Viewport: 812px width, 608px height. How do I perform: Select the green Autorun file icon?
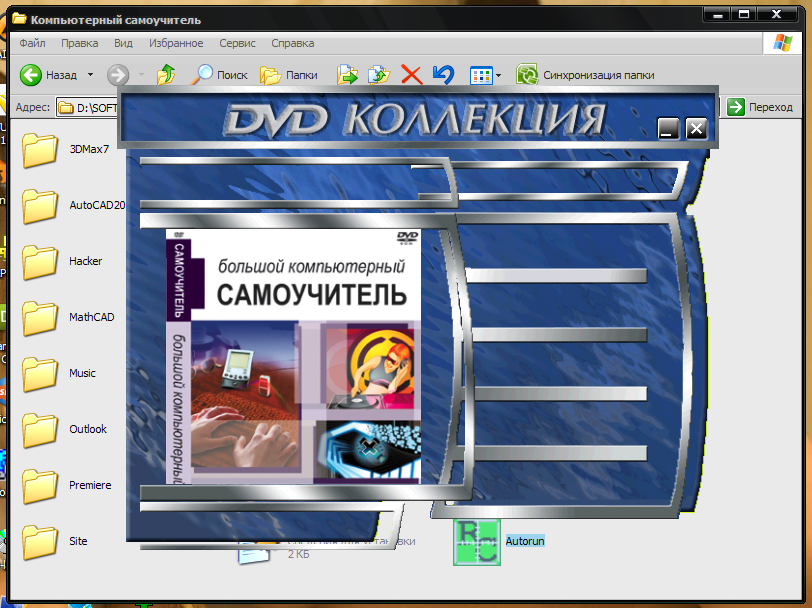click(x=477, y=542)
